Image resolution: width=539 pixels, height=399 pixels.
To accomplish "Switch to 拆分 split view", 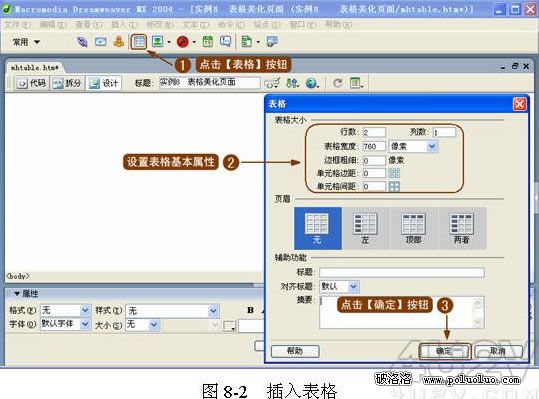I will [x=67, y=83].
